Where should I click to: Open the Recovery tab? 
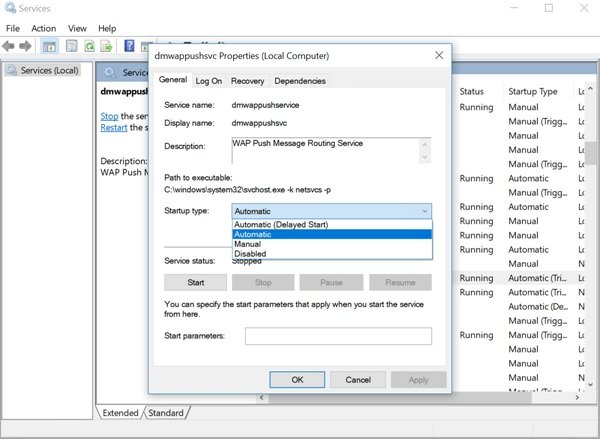[247, 81]
